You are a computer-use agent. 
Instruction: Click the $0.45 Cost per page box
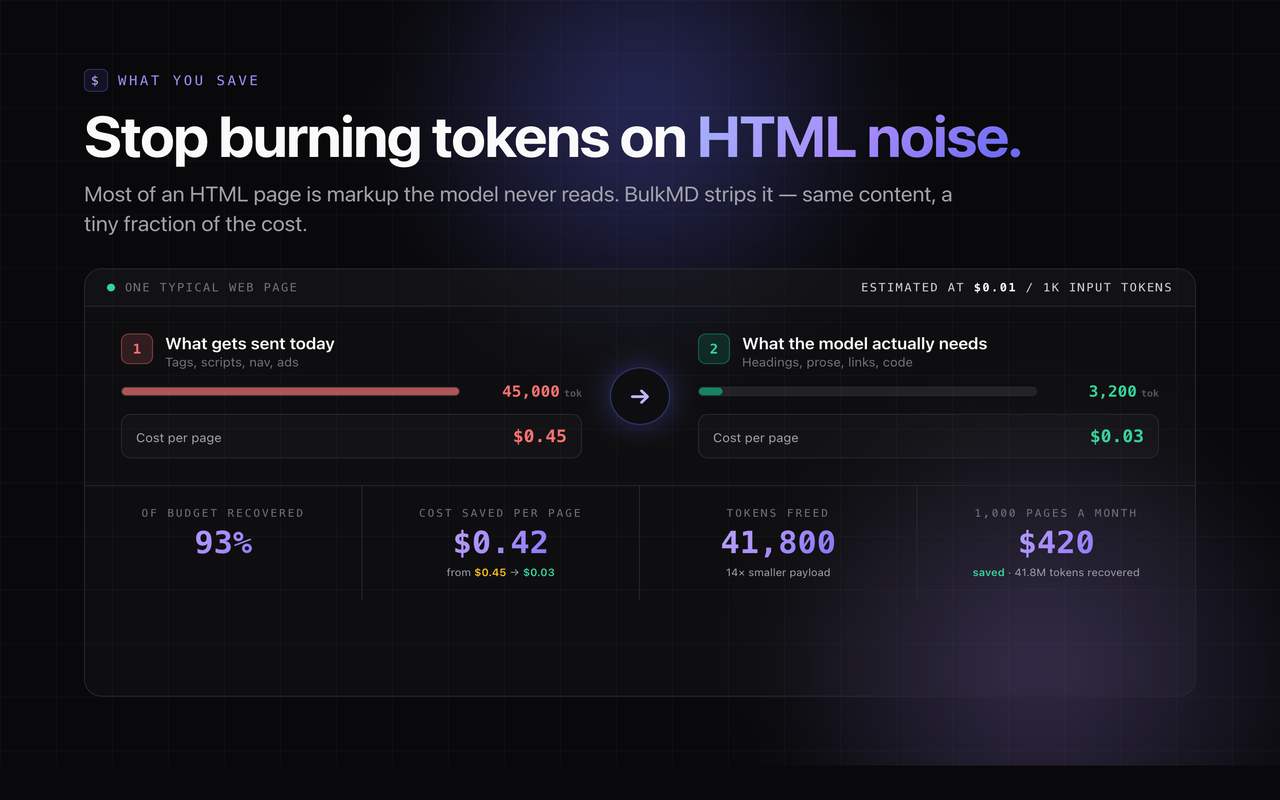351,436
